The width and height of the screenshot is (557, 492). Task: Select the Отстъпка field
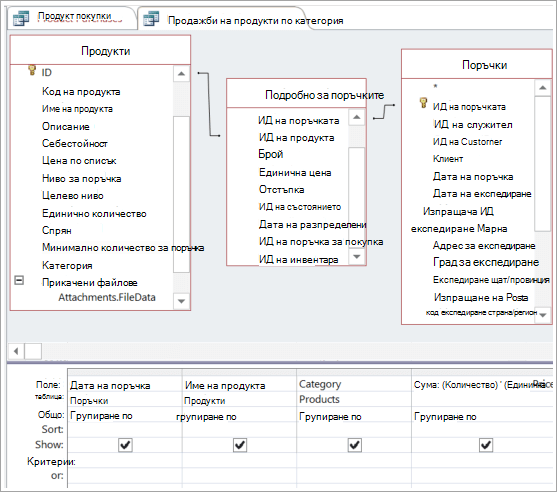pyautogui.click(x=281, y=189)
